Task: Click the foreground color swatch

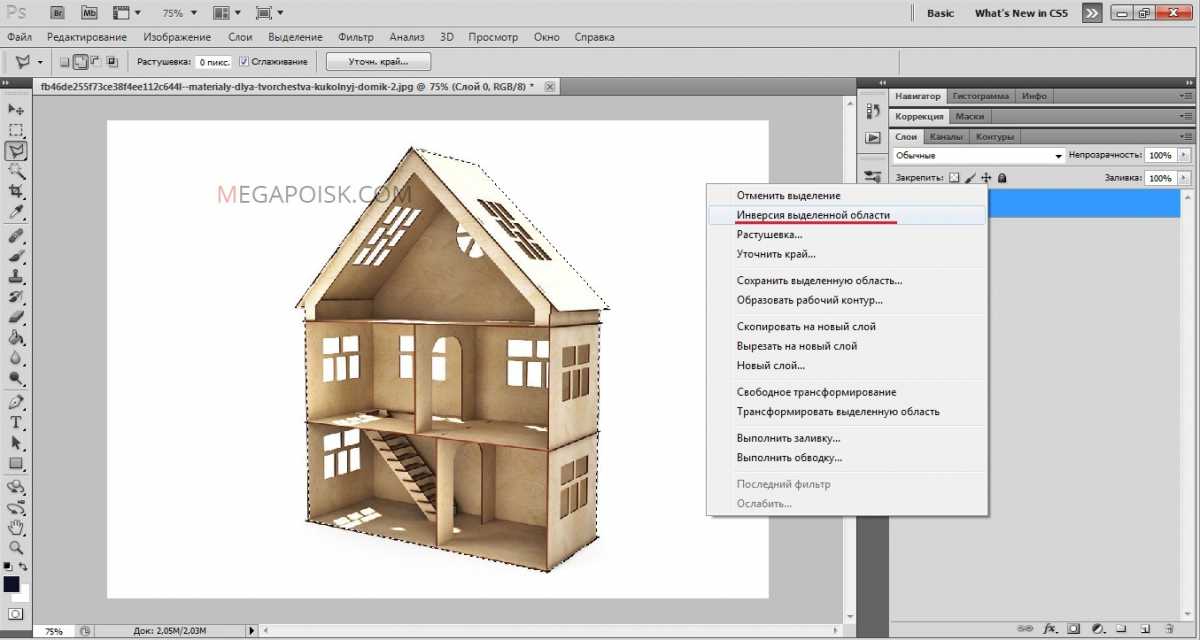Action: 12,584
